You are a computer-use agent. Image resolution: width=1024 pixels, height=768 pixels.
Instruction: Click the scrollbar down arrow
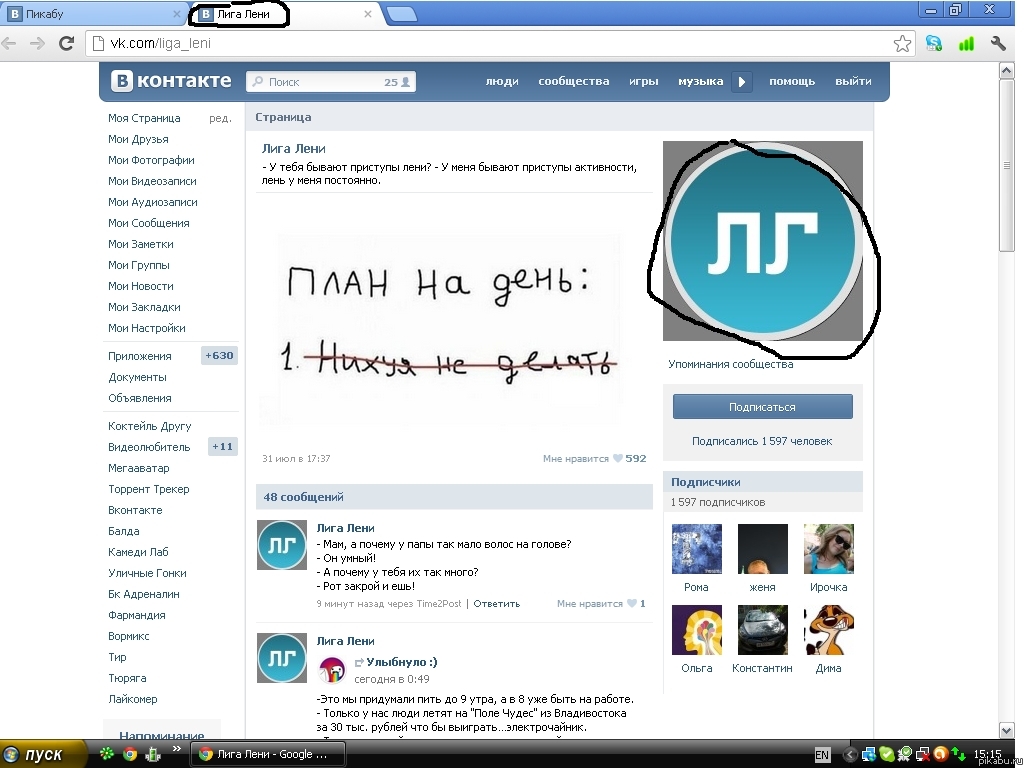tap(1006, 729)
